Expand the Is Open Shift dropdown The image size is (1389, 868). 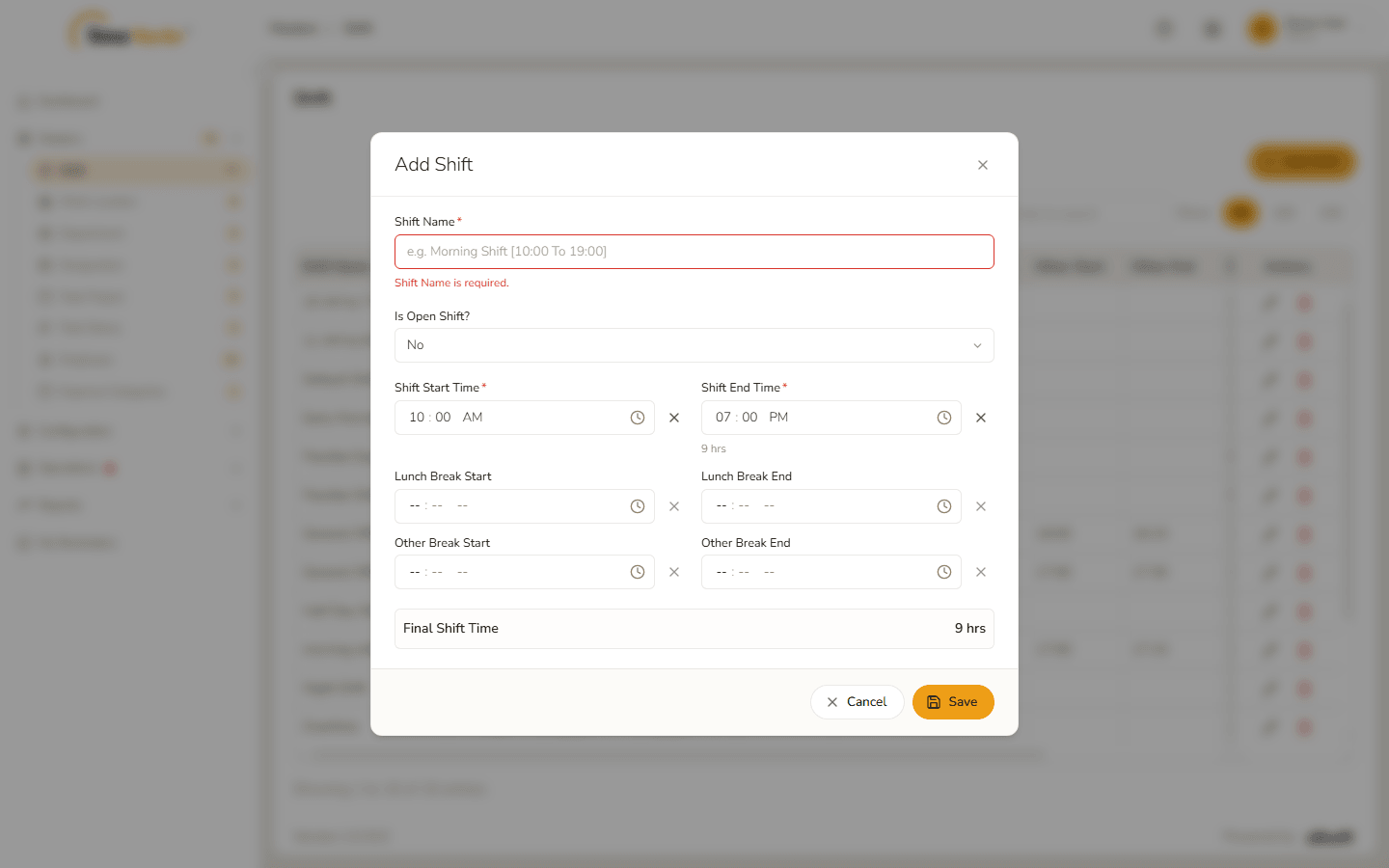click(x=694, y=345)
